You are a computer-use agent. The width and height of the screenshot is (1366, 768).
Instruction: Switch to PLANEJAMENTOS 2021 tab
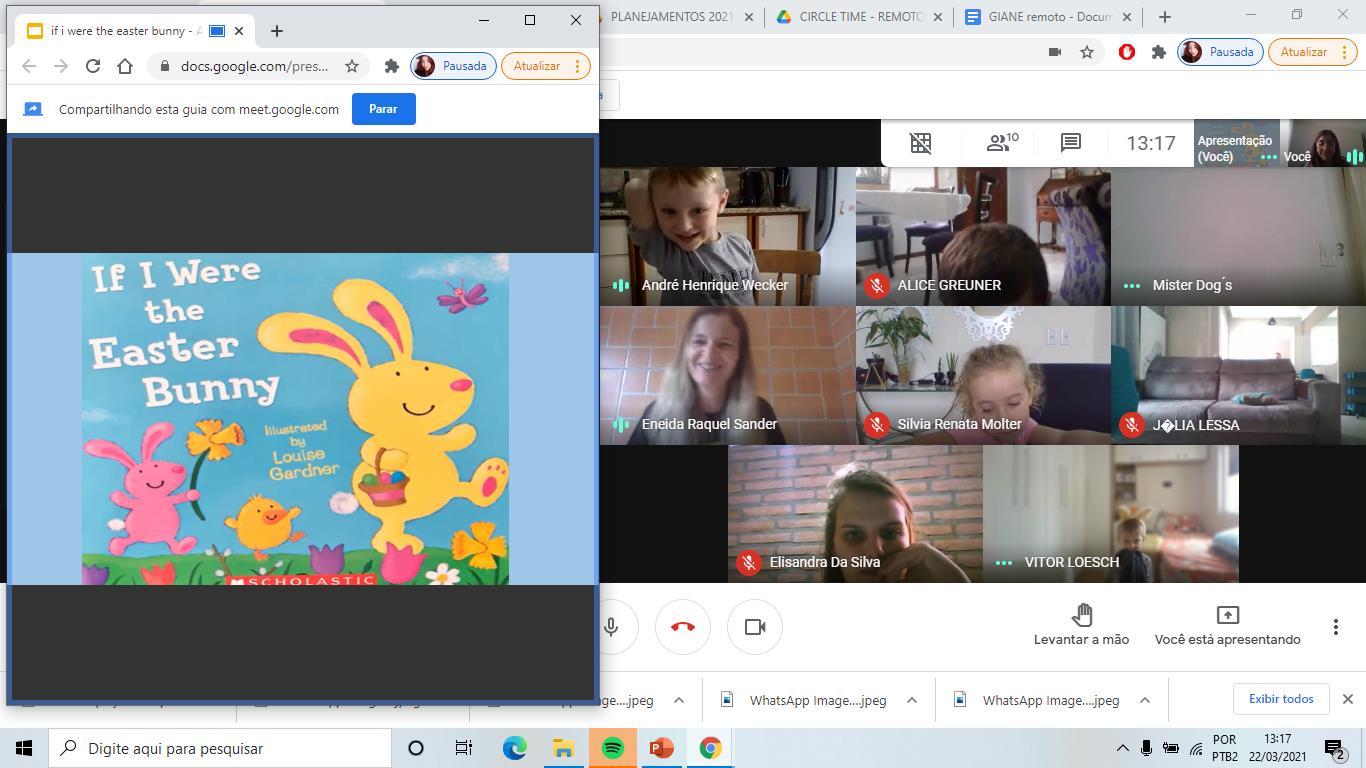670,17
